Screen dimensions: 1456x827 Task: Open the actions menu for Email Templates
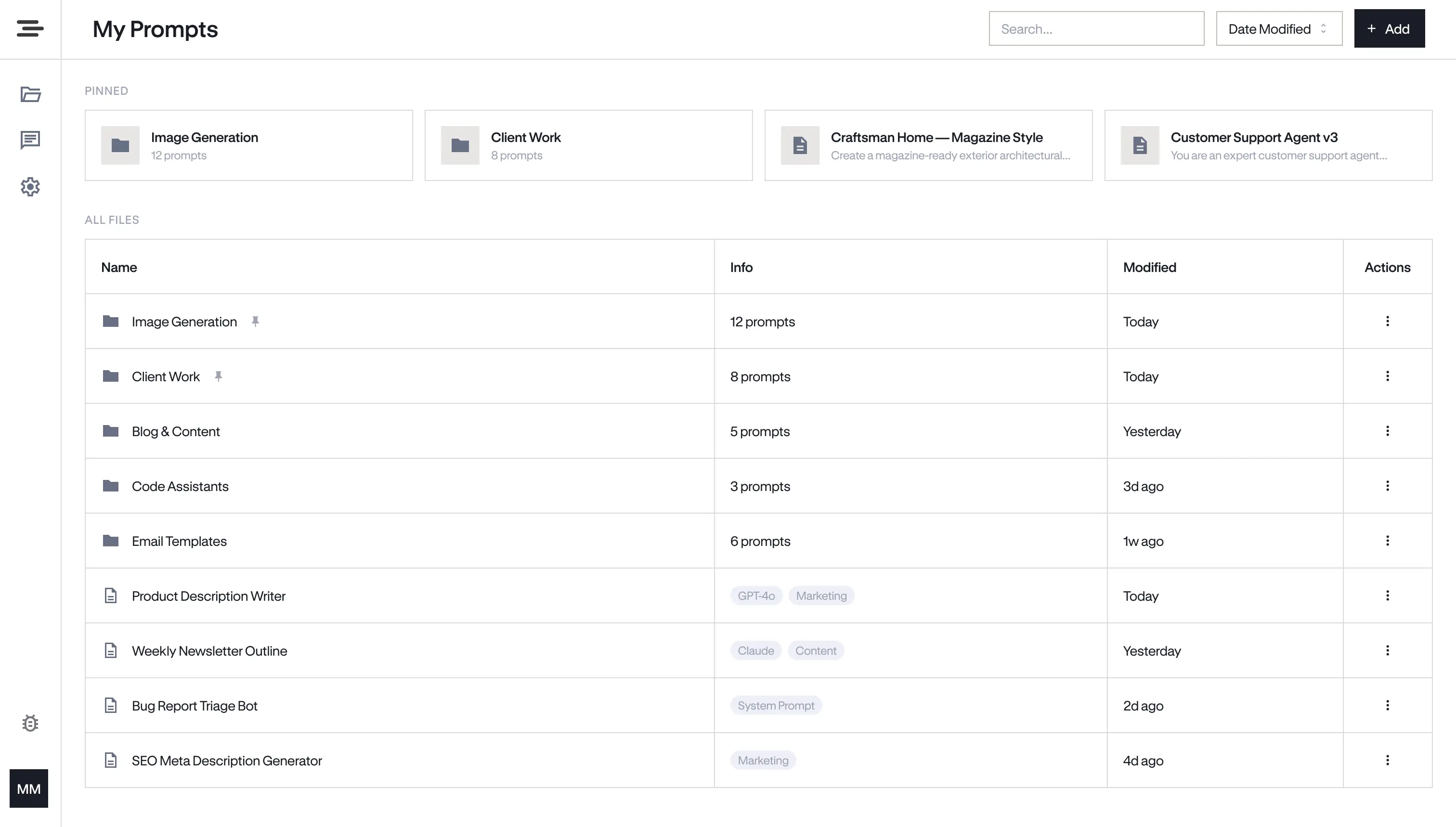tap(1388, 541)
